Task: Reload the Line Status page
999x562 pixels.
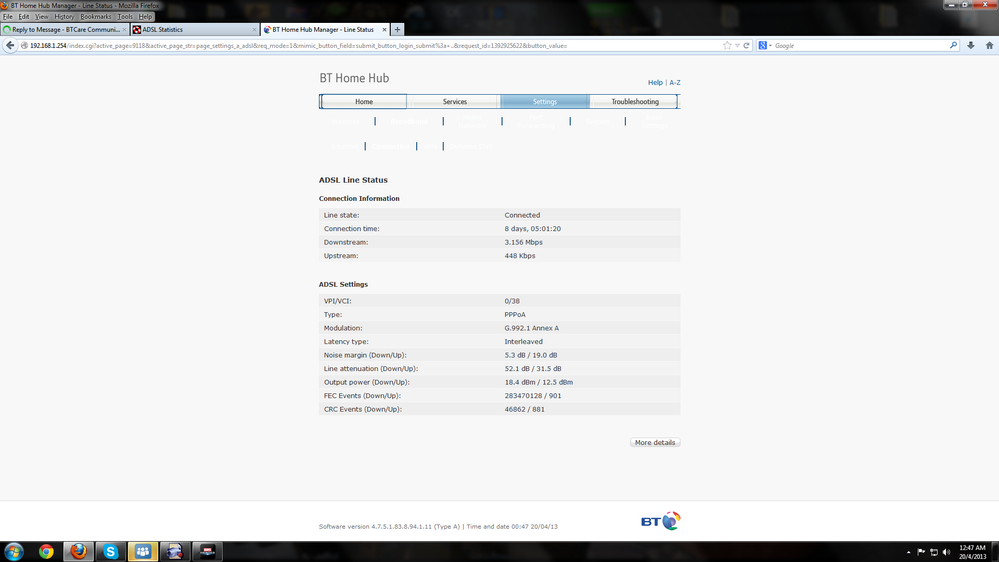Action: click(746, 45)
